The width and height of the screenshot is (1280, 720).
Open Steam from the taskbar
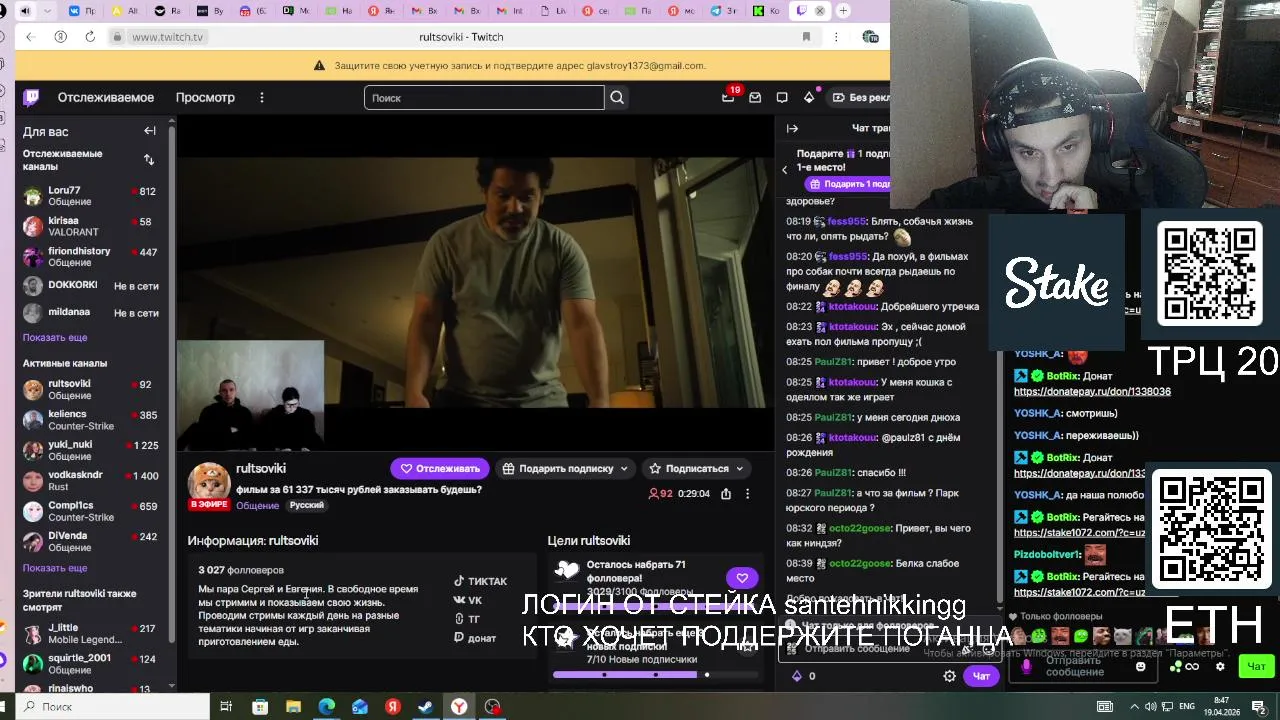click(x=425, y=707)
